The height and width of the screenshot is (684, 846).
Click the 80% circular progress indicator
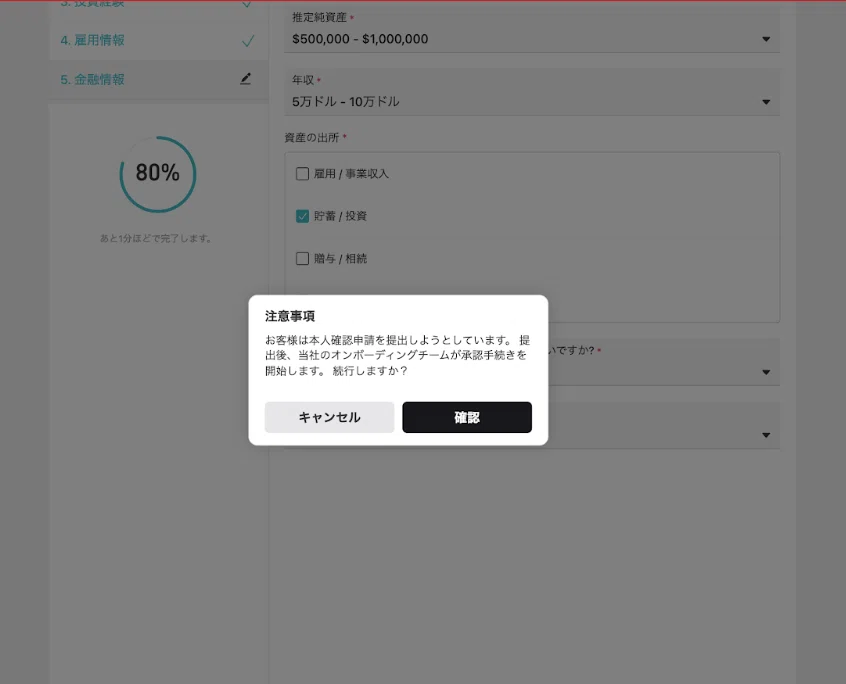pyautogui.click(x=158, y=174)
